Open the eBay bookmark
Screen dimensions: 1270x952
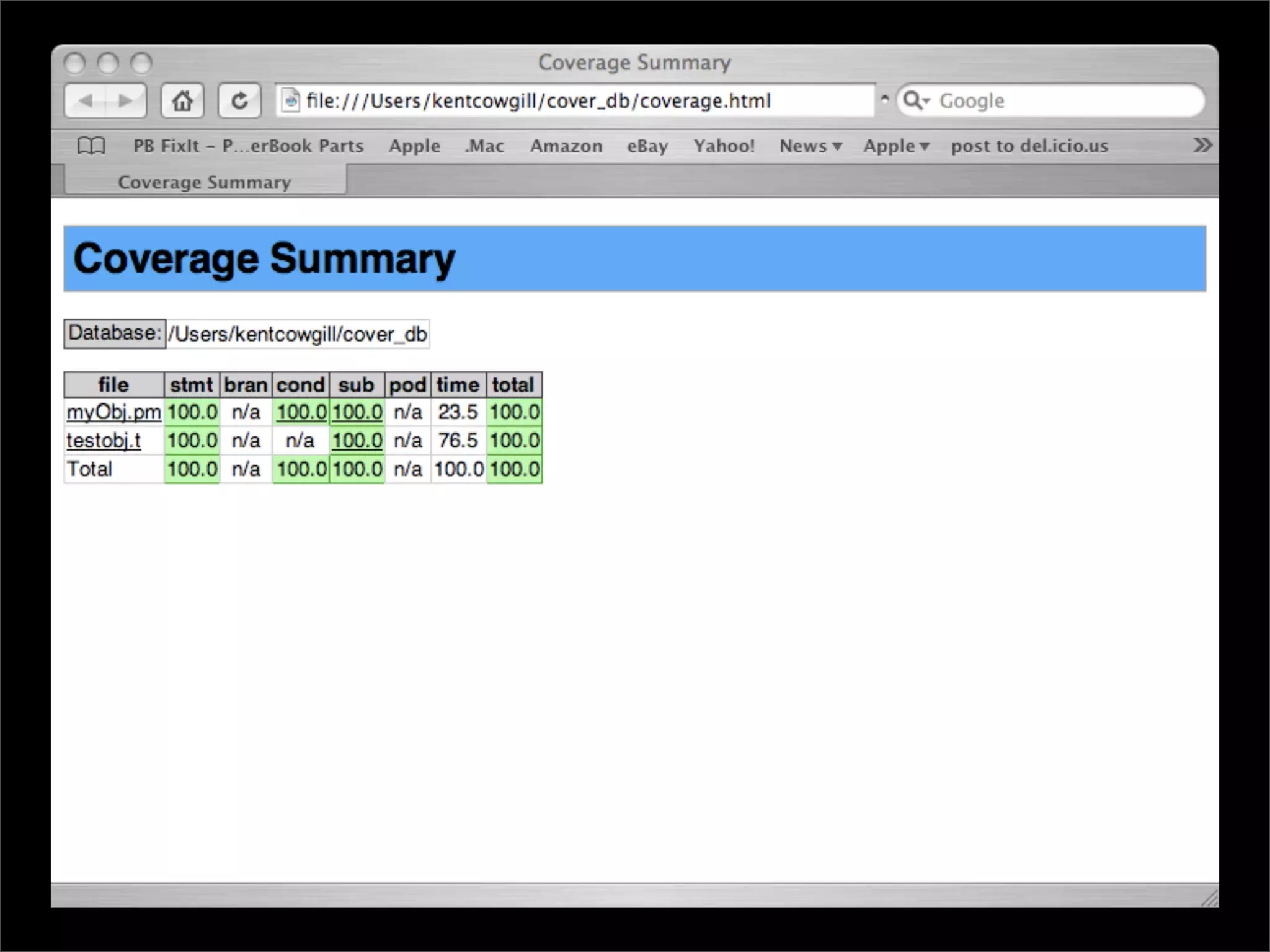647,146
